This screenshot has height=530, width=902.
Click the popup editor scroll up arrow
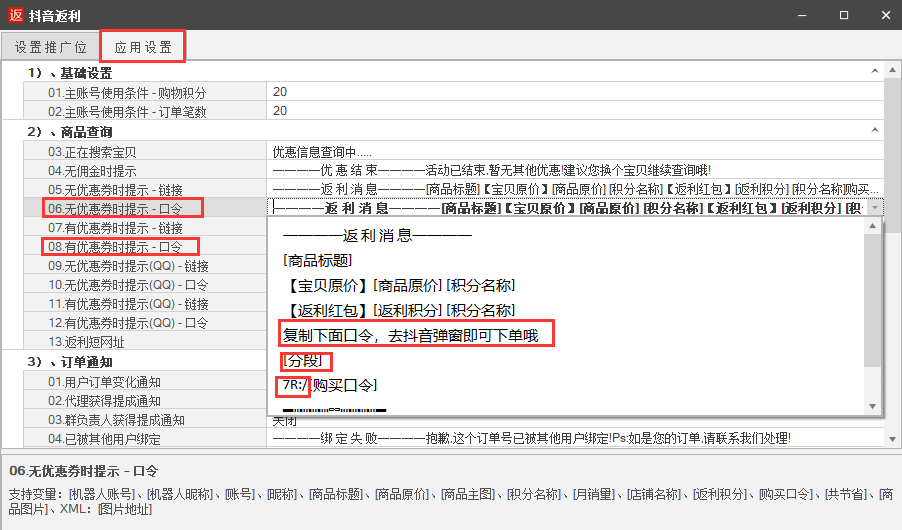tap(873, 226)
